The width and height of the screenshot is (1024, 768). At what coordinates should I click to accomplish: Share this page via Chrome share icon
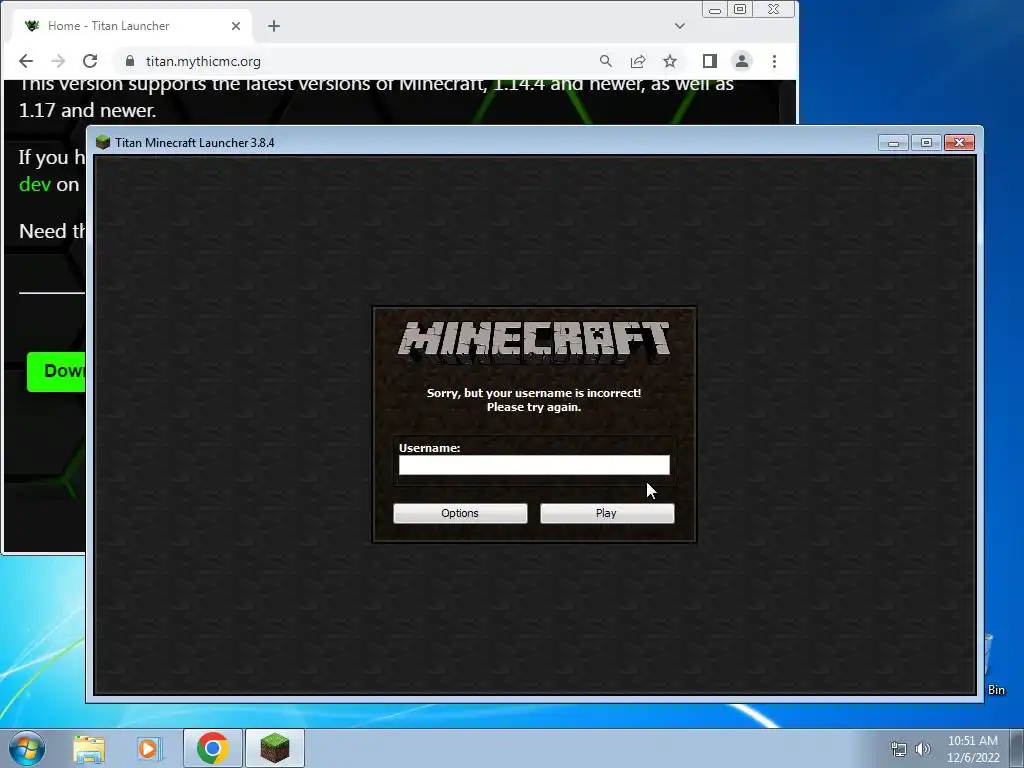[x=637, y=61]
